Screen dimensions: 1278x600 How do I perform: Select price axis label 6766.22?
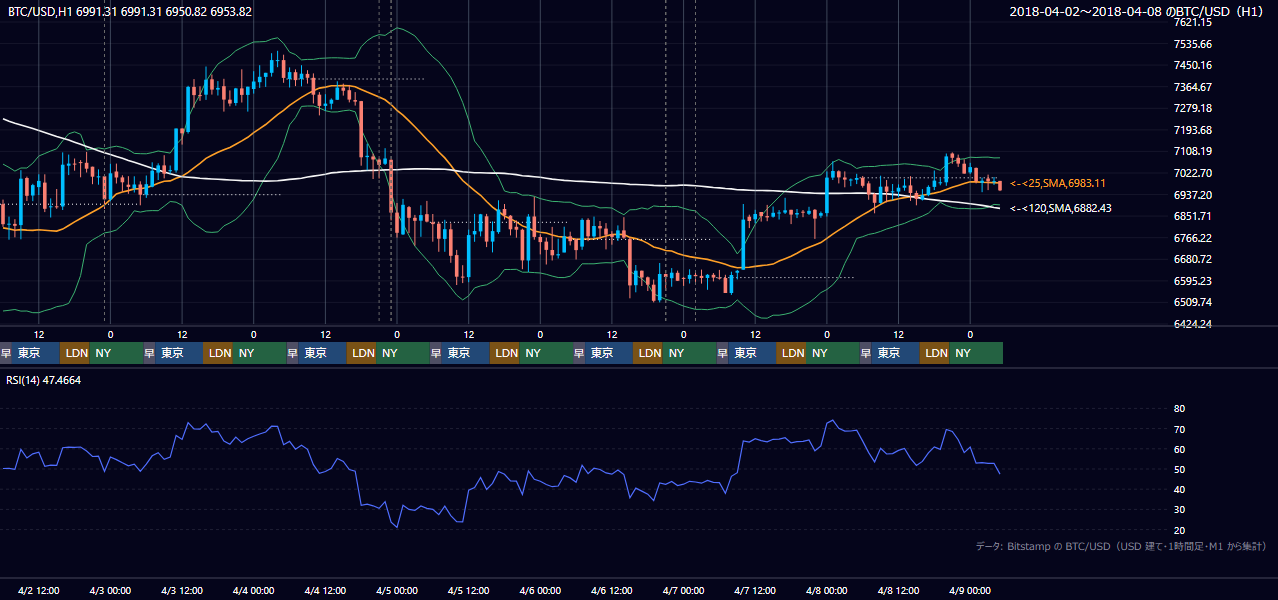[x=1193, y=238]
